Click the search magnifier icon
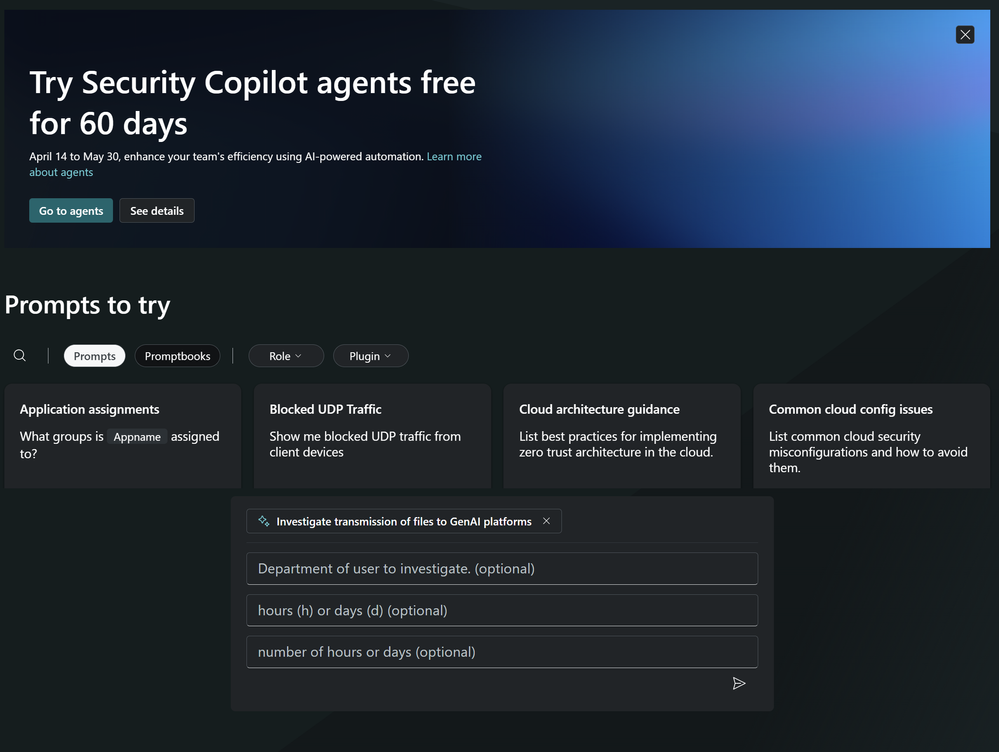 click(x=20, y=356)
